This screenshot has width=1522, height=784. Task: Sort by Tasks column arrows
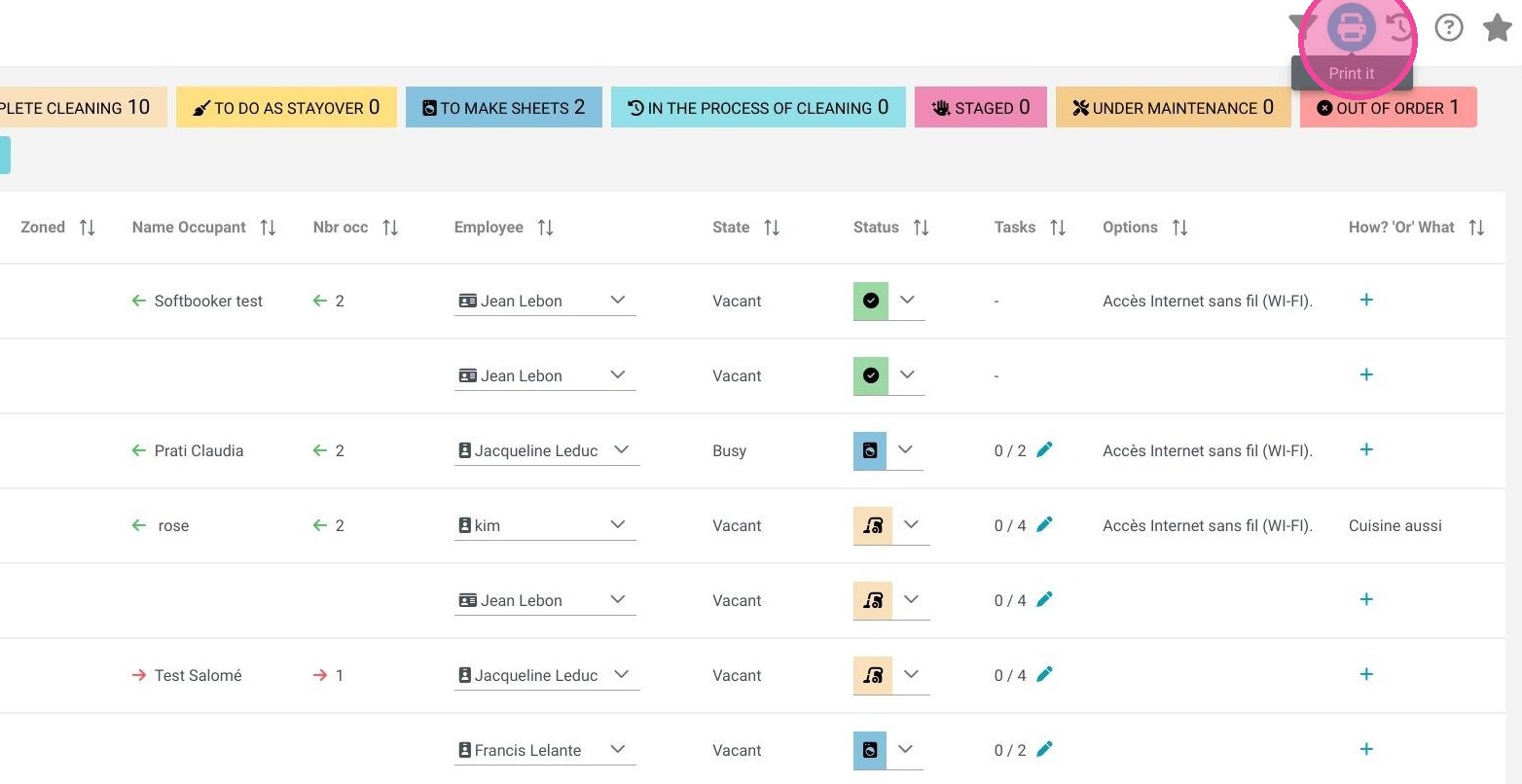pos(1058,228)
